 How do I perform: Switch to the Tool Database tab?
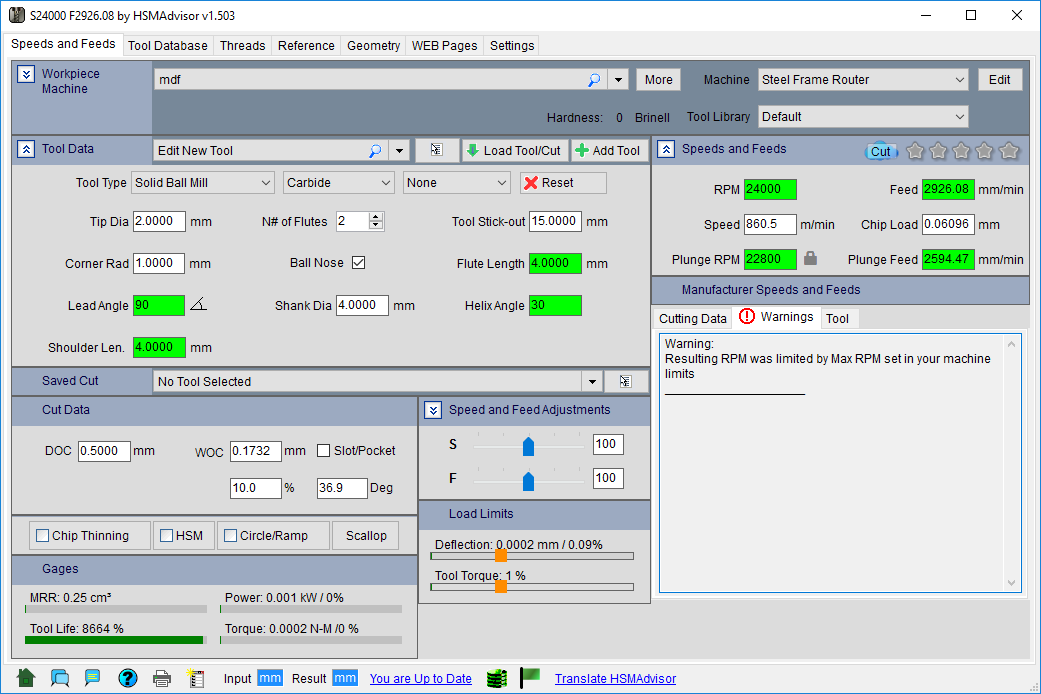tap(168, 45)
